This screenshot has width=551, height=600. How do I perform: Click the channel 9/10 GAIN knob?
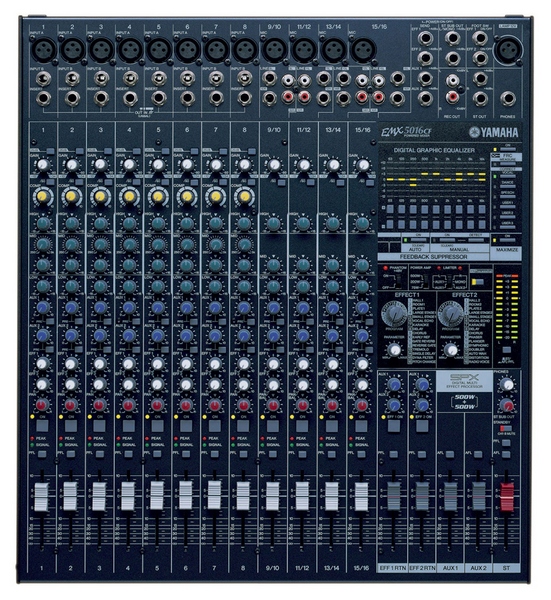274,165
